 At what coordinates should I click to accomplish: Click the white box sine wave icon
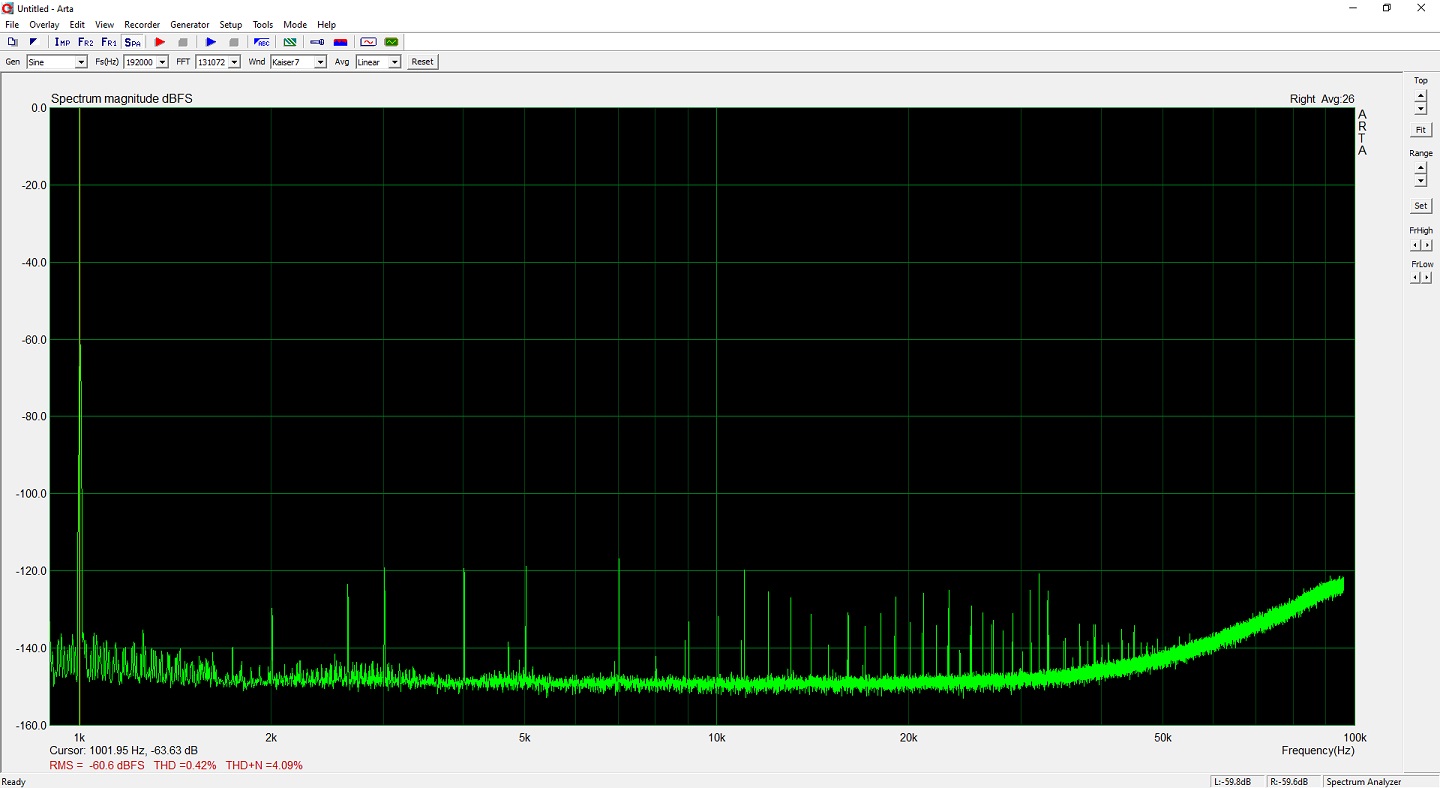368,42
